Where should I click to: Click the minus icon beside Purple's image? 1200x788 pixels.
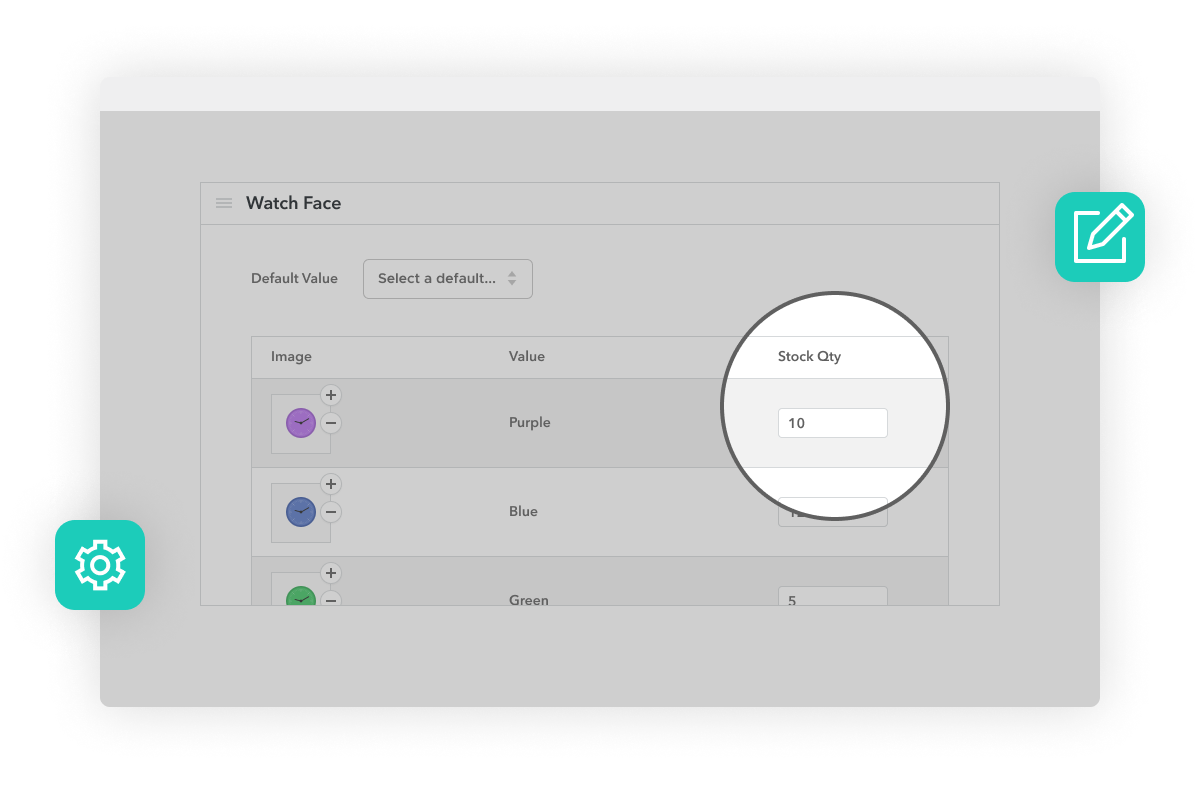coord(330,424)
